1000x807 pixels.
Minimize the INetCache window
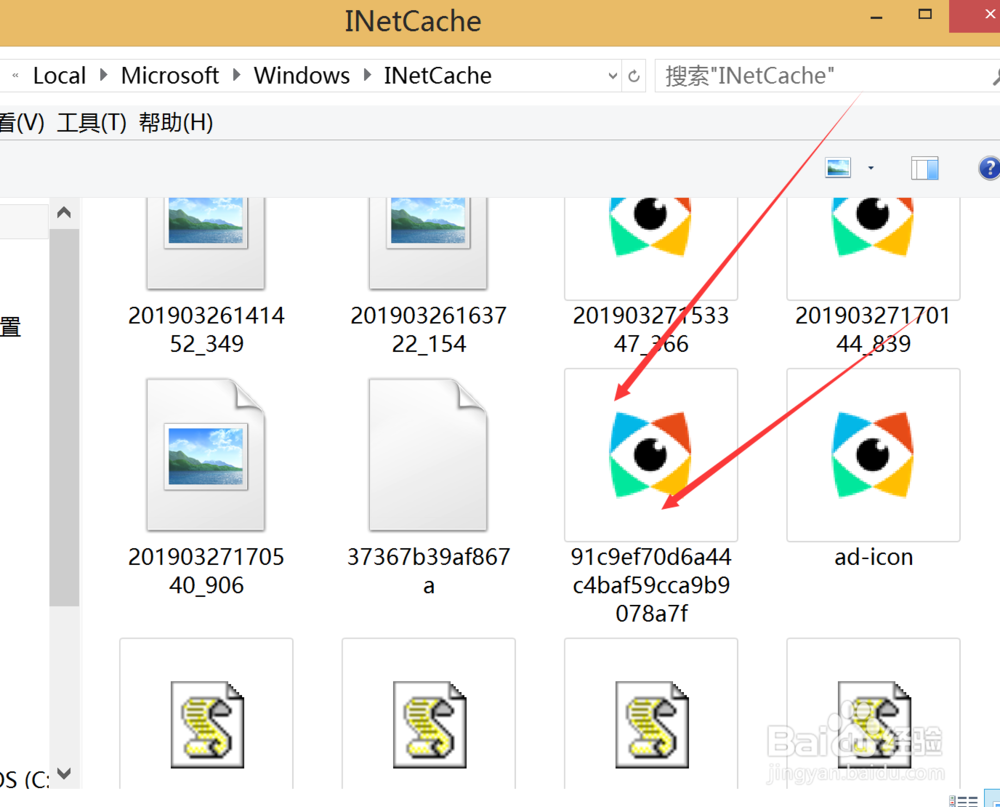pos(876,17)
